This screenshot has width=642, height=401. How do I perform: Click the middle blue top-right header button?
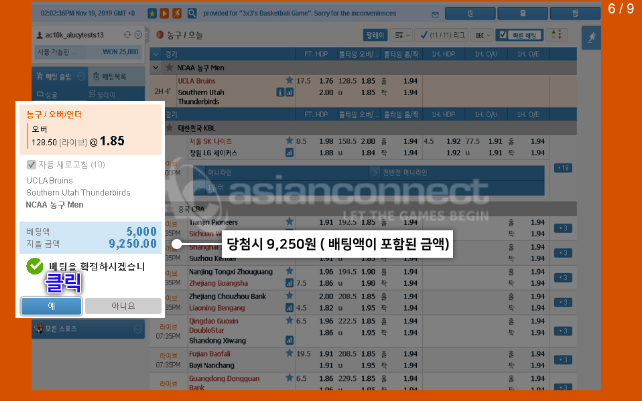coord(522,14)
